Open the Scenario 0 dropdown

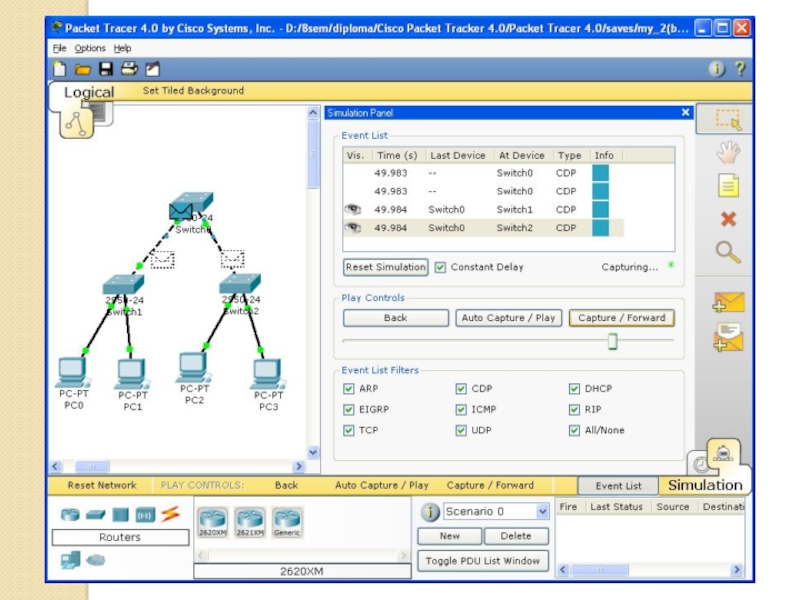[543, 512]
